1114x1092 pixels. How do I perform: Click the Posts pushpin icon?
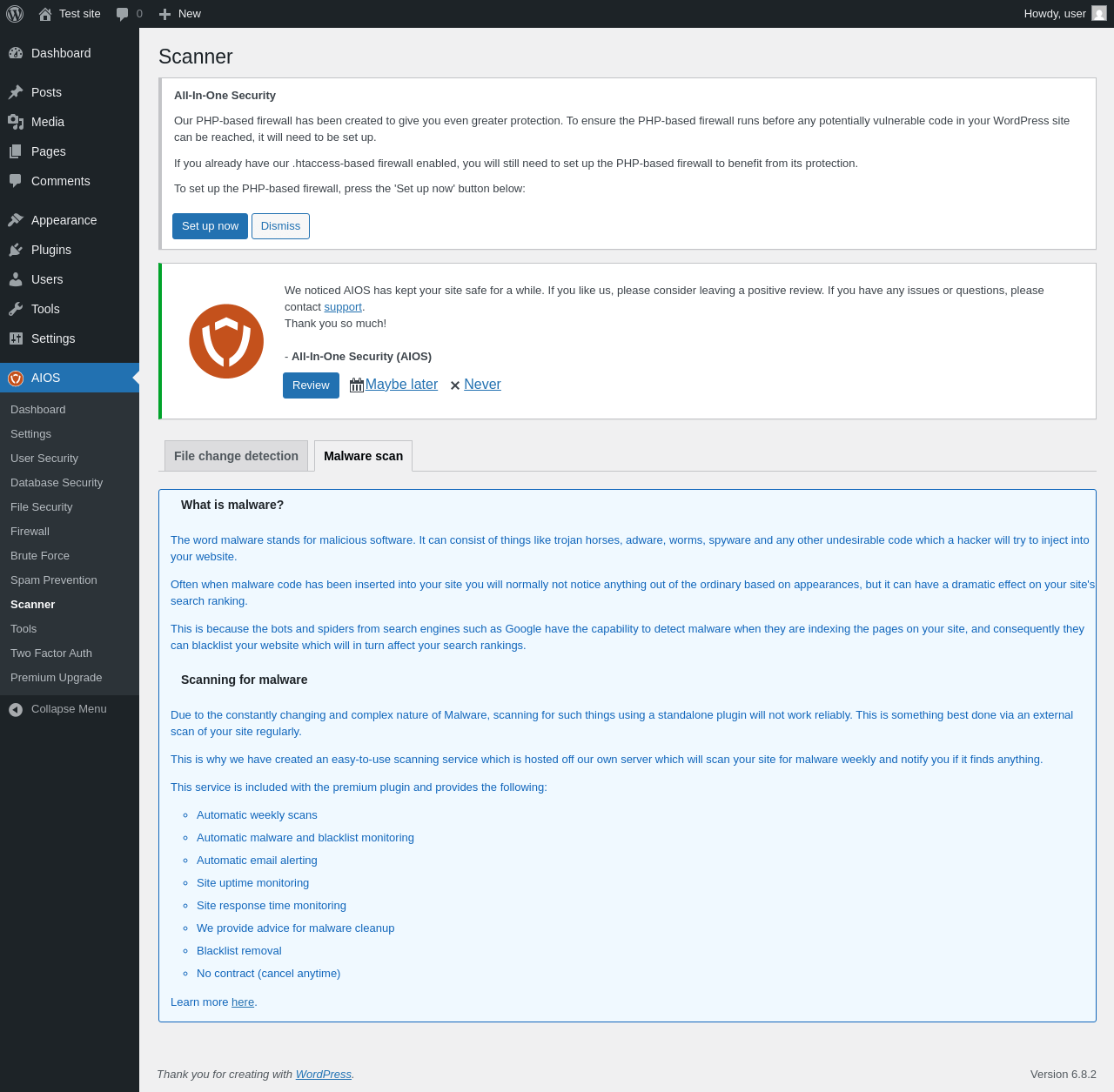[16, 92]
